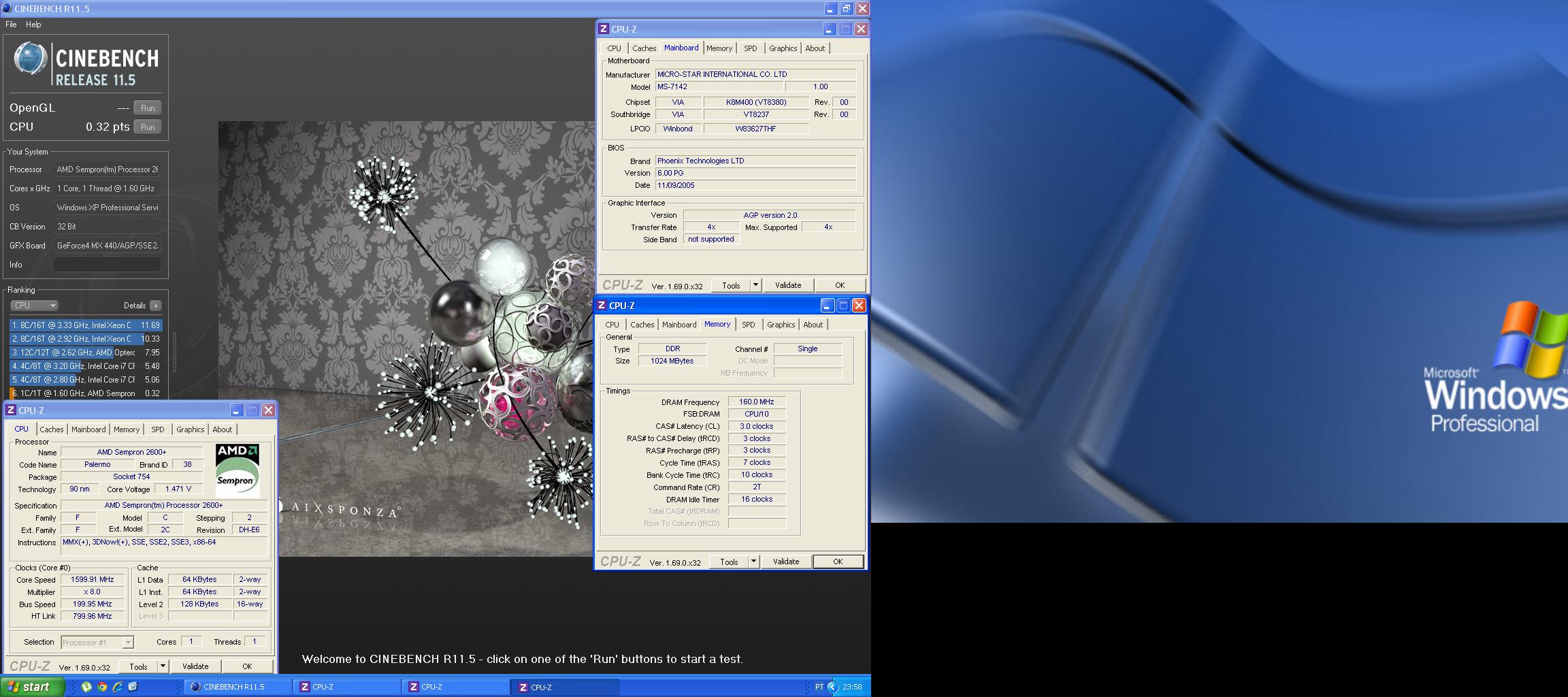Run the CPU benchmark
The image size is (1568, 697).
point(148,127)
